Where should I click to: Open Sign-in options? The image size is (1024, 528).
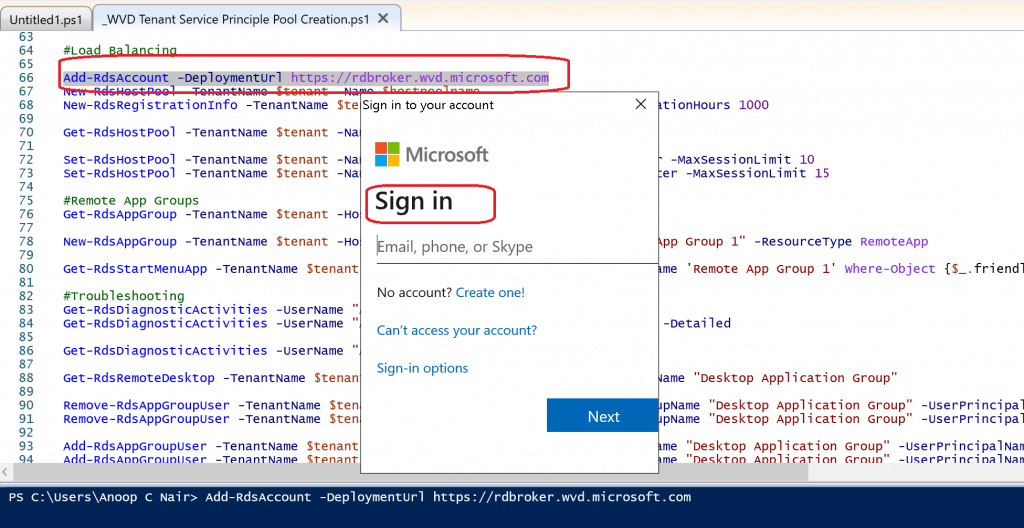point(423,369)
